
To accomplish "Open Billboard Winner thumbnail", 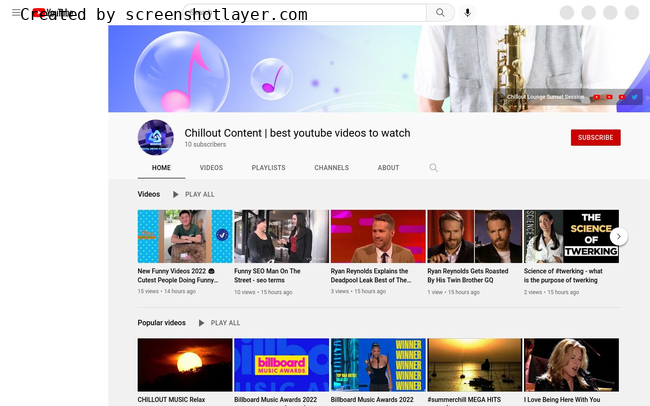I will (x=378, y=365).
